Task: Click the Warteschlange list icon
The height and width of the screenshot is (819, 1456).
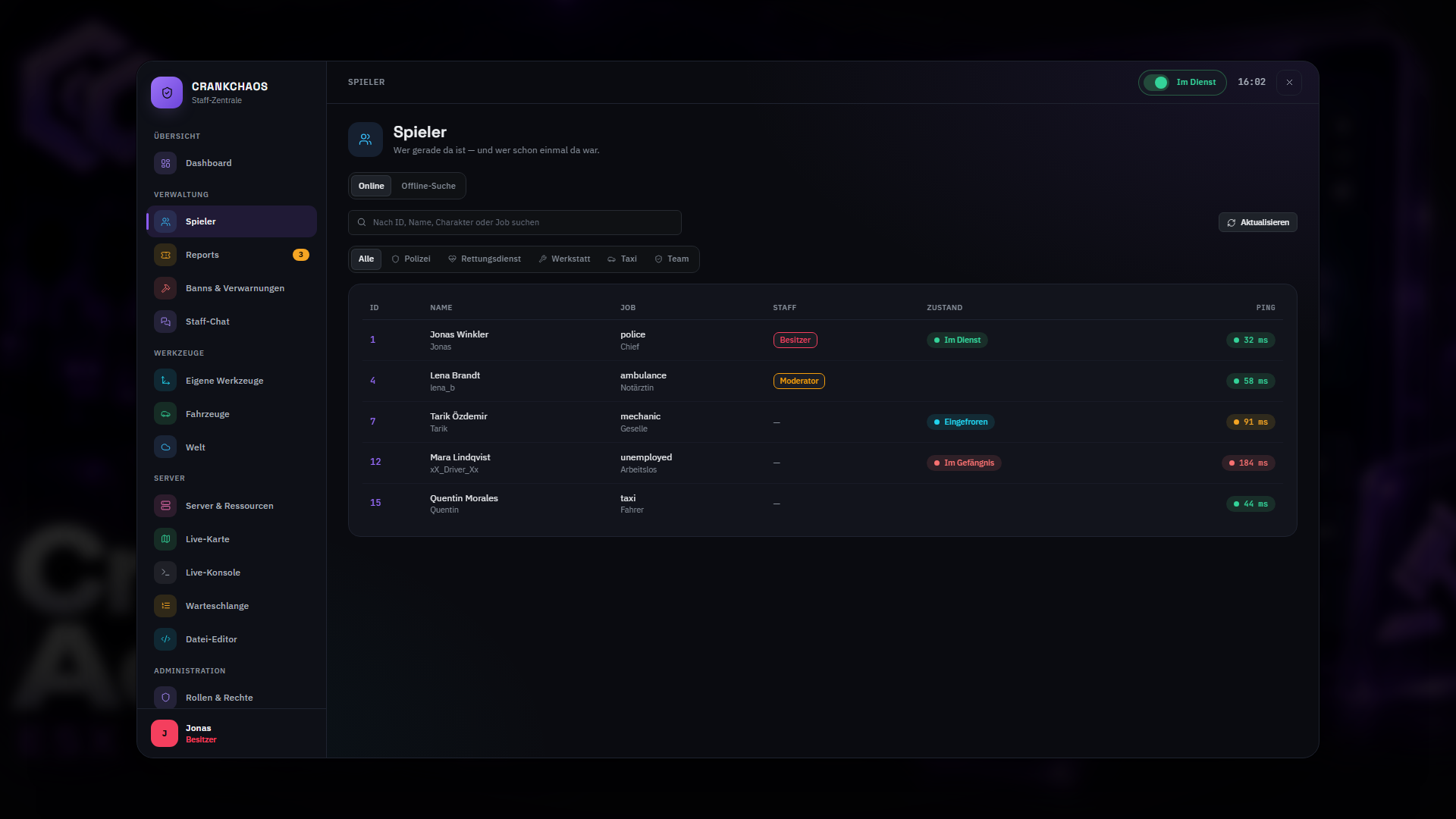Action: (165, 606)
